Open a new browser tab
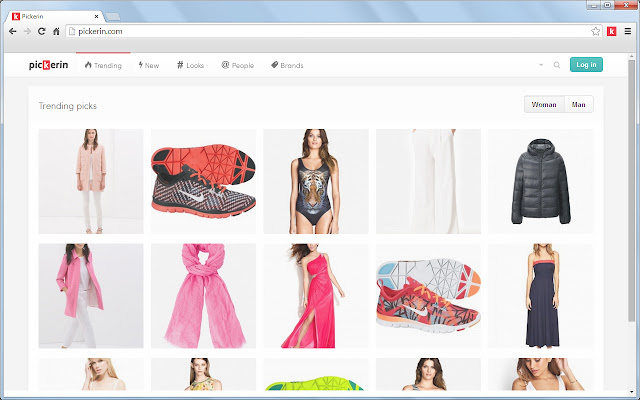Viewport: 640px width, 400px height. [x=112, y=16]
